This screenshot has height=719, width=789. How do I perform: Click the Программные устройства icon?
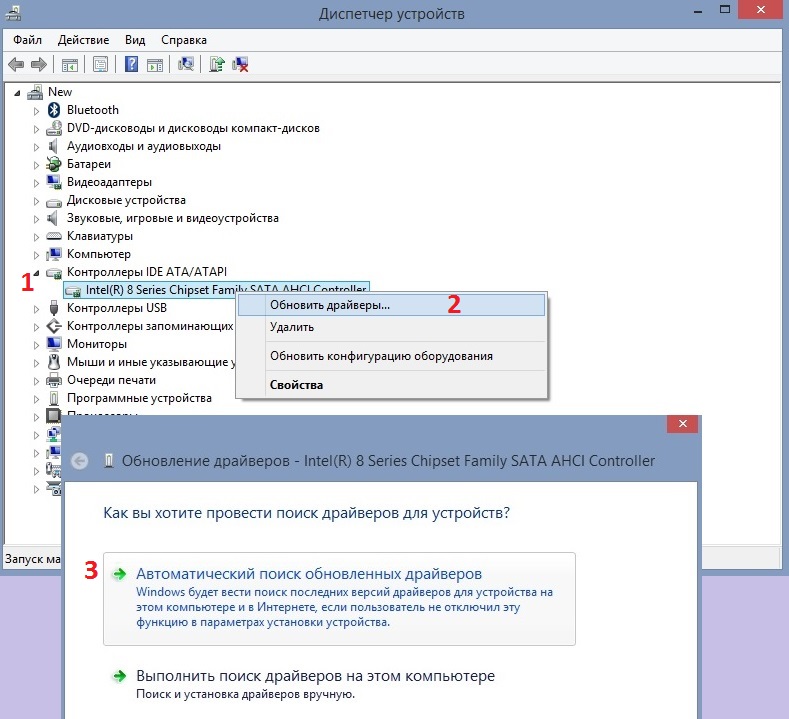coord(54,398)
